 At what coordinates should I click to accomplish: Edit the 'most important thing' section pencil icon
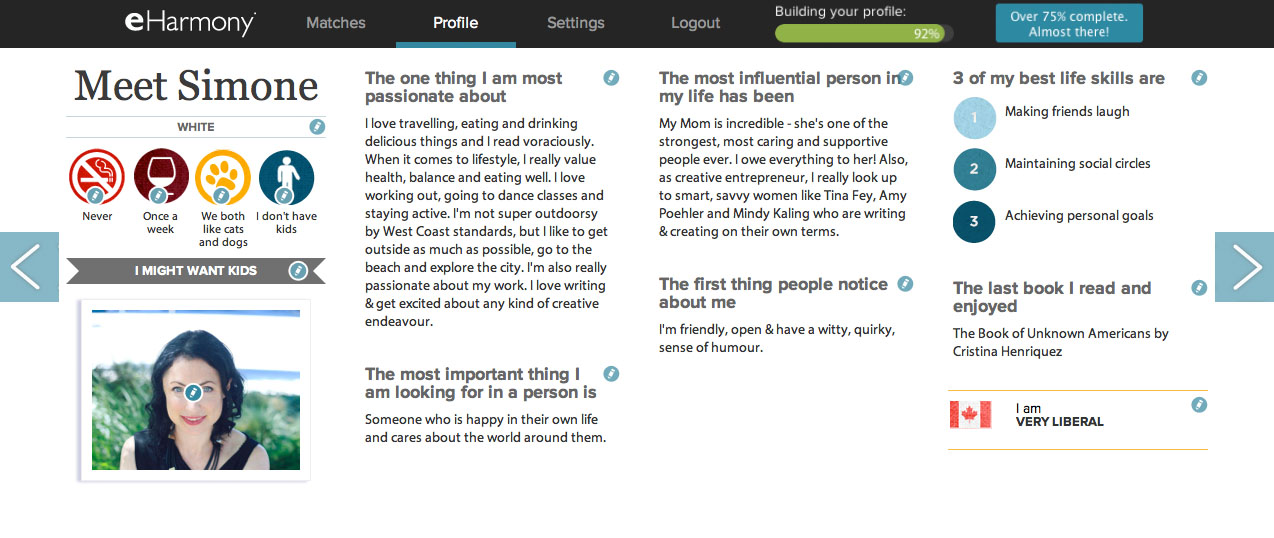(x=611, y=374)
